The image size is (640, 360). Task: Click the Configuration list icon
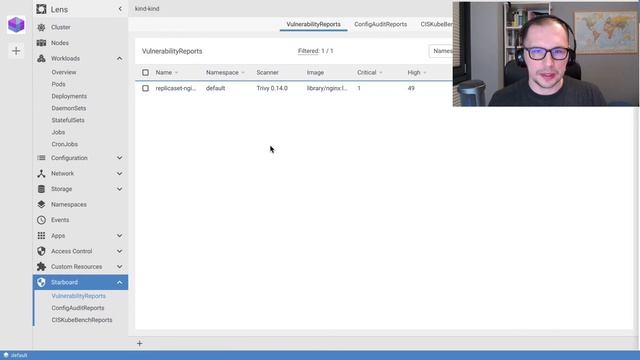pyautogui.click(x=41, y=158)
